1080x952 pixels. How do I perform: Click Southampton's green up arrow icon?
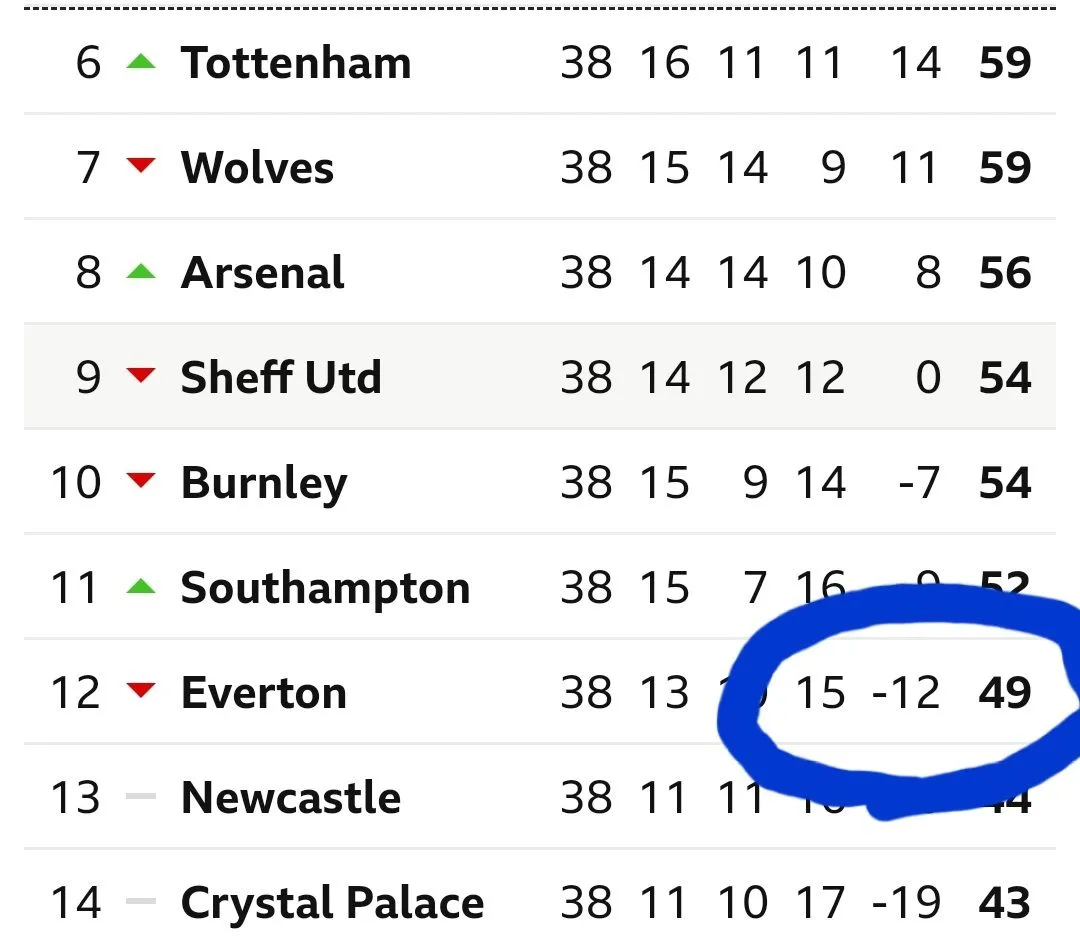[142, 587]
